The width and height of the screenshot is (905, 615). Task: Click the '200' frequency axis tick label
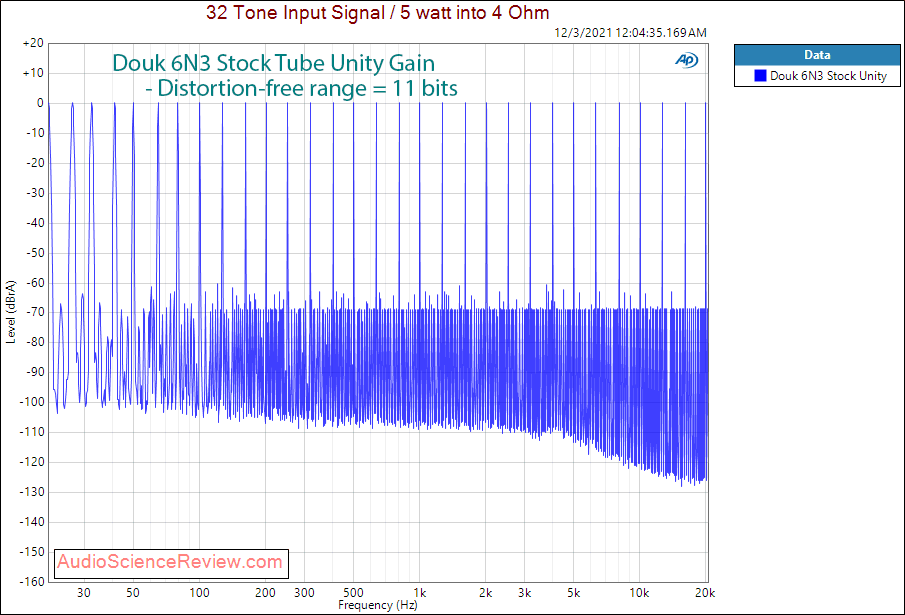pos(265,593)
